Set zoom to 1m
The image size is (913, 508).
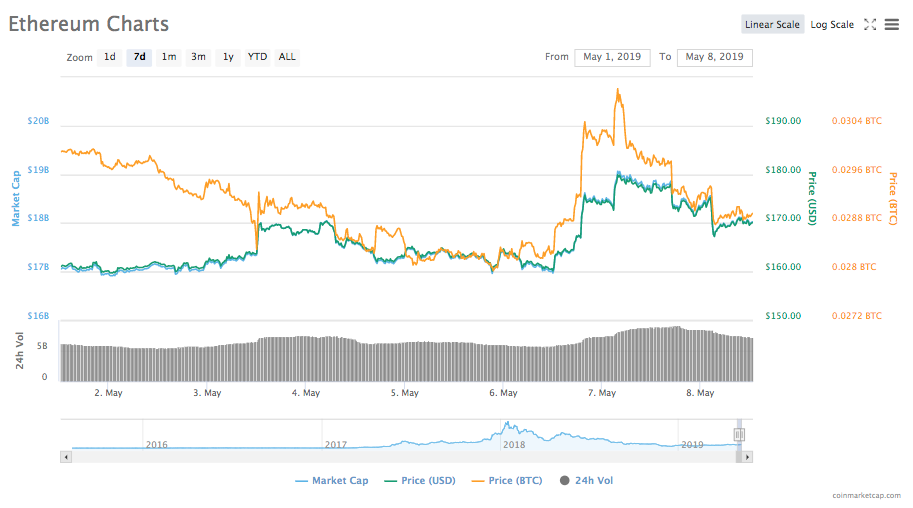[169, 57]
